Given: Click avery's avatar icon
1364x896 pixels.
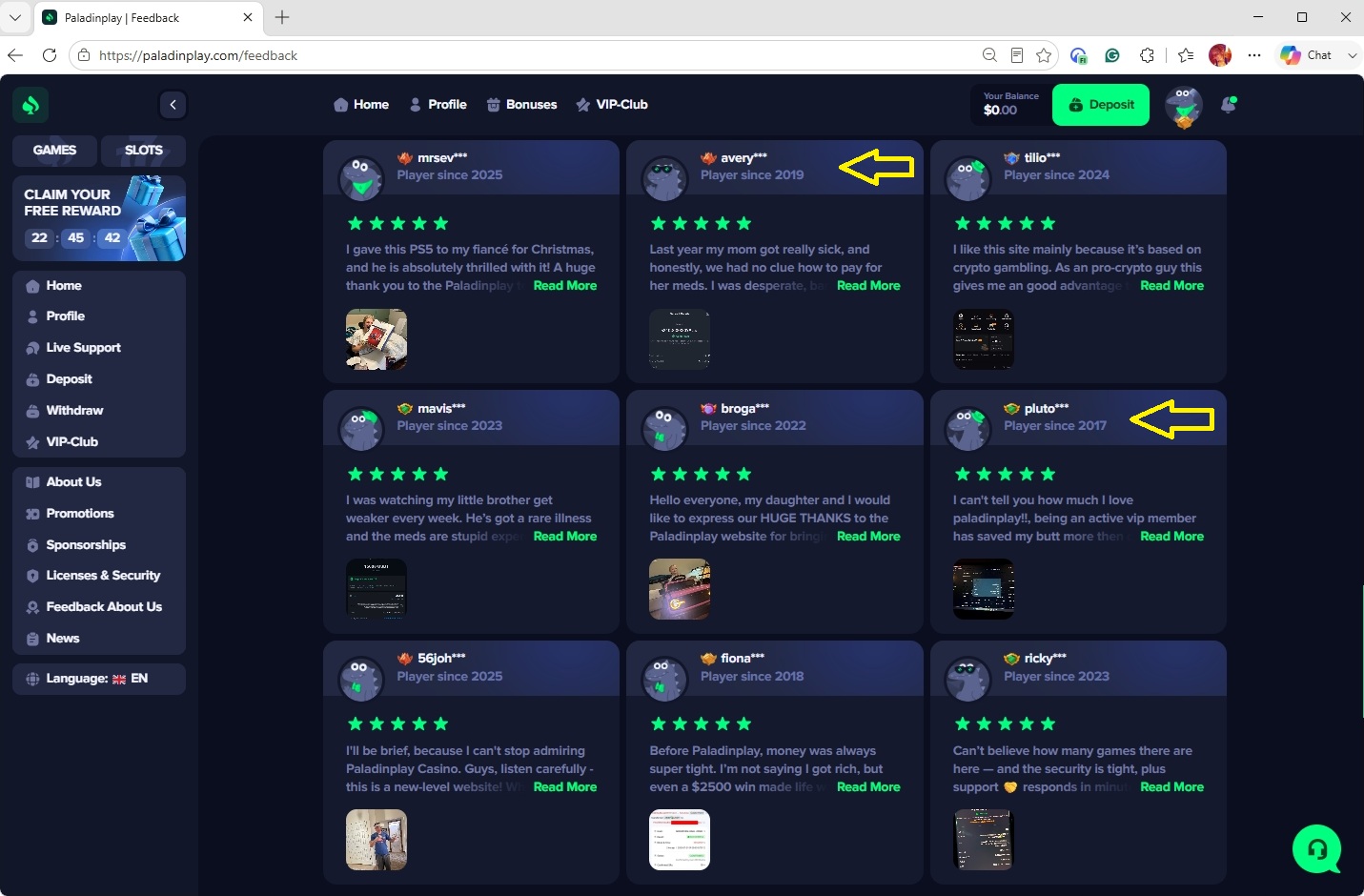Looking at the screenshot, I should tap(665, 178).
